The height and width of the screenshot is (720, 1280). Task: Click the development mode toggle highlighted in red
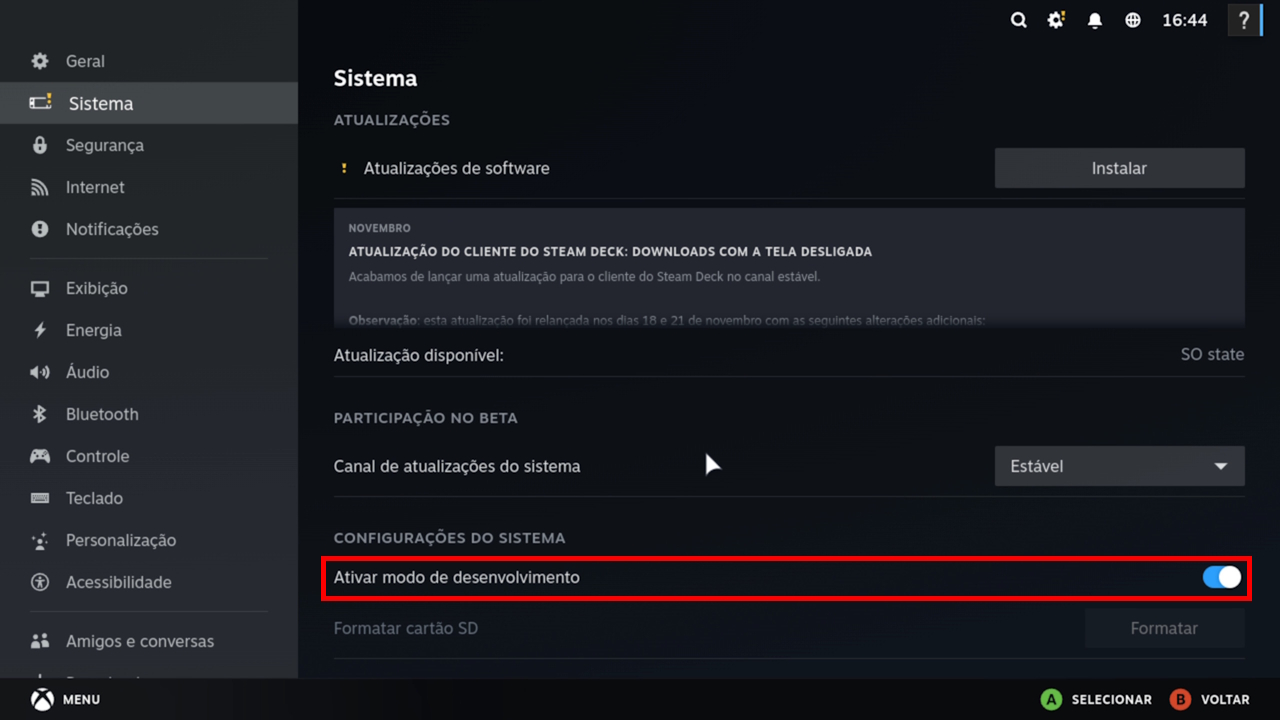click(x=1221, y=577)
